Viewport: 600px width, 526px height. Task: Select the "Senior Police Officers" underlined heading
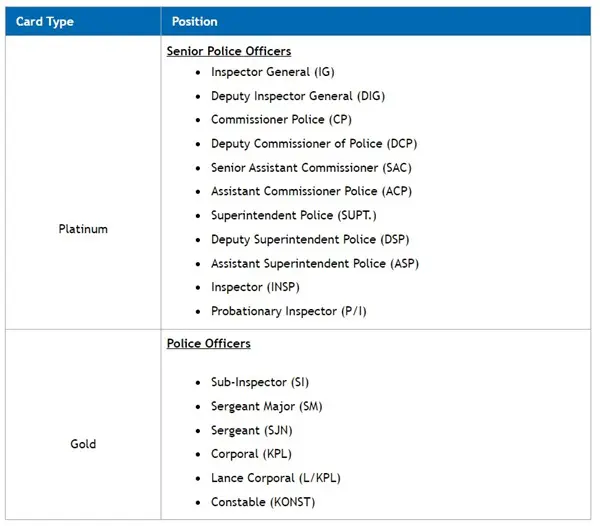coord(229,51)
